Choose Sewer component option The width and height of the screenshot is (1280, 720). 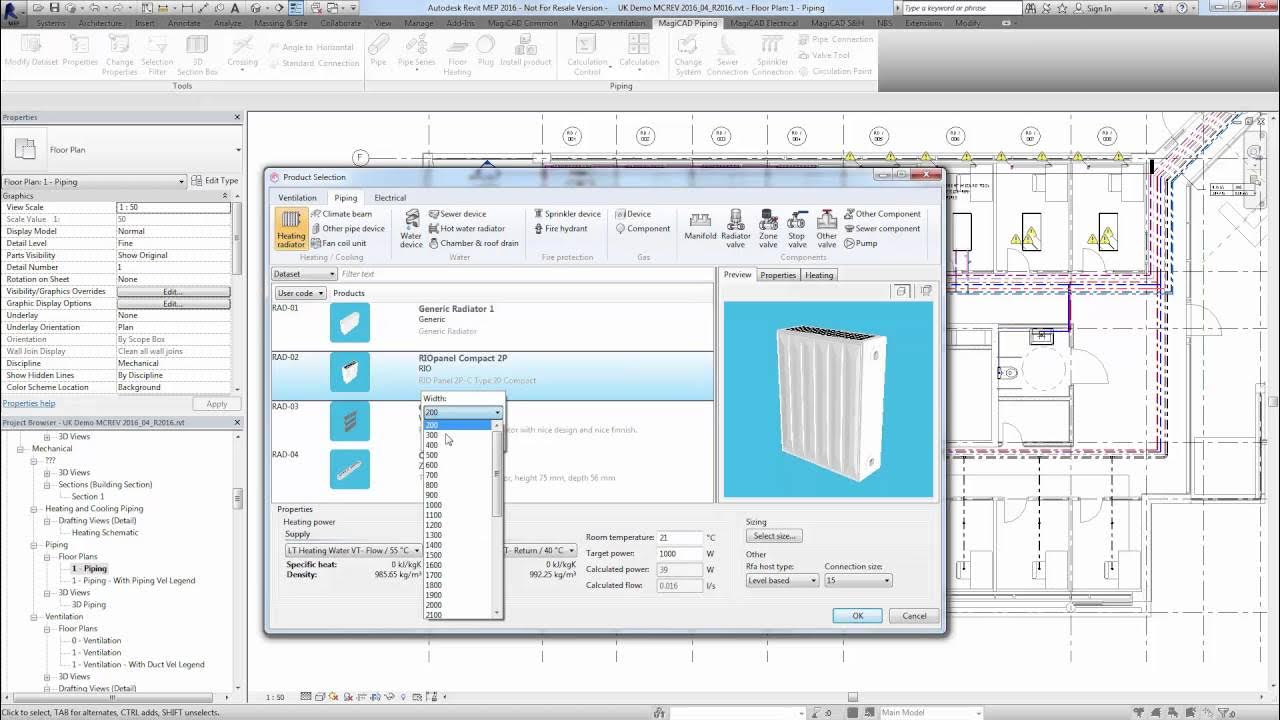tap(881, 229)
